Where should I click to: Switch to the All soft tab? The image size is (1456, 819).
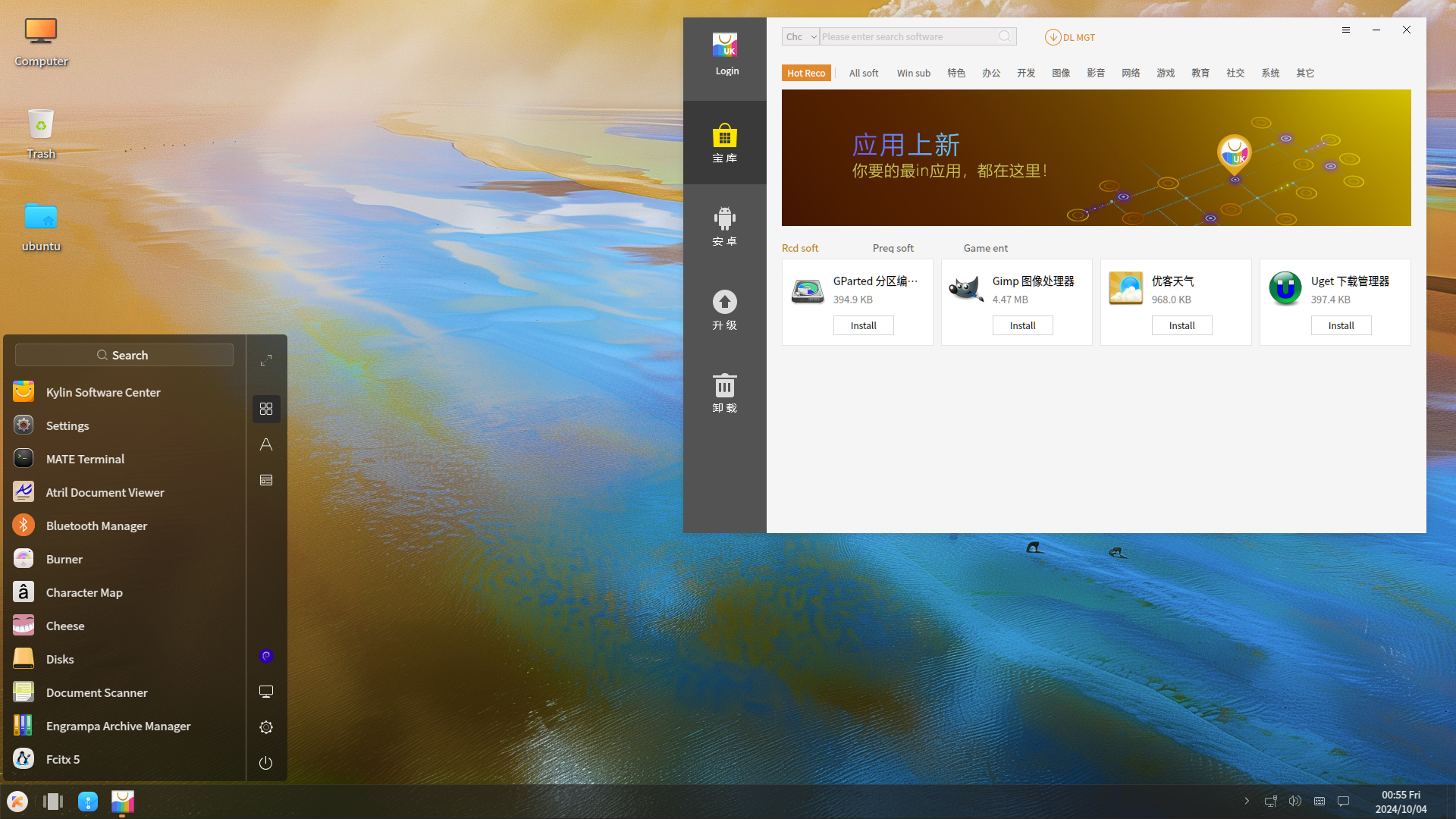(x=864, y=73)
